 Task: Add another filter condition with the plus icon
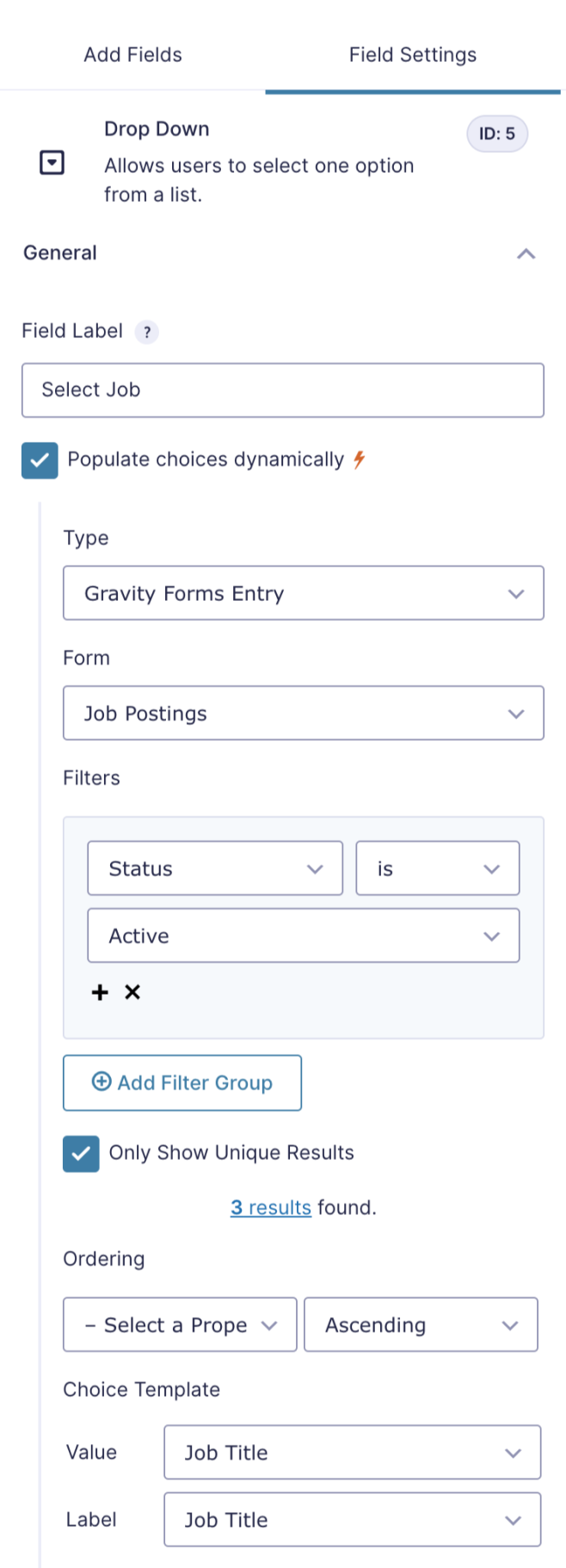click(x=99, y=992)
